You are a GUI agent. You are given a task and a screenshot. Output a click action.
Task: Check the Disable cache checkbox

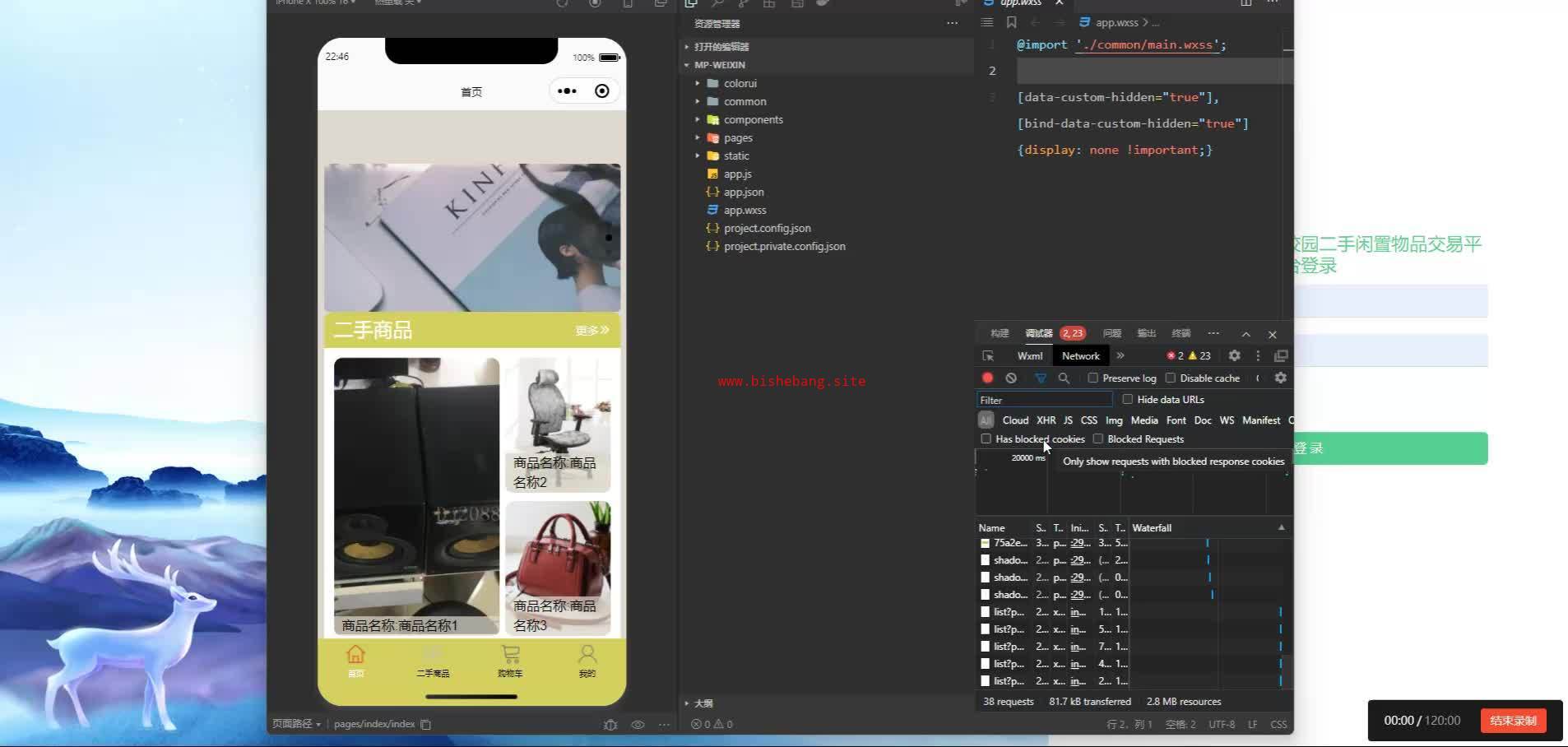point(1171,378)
